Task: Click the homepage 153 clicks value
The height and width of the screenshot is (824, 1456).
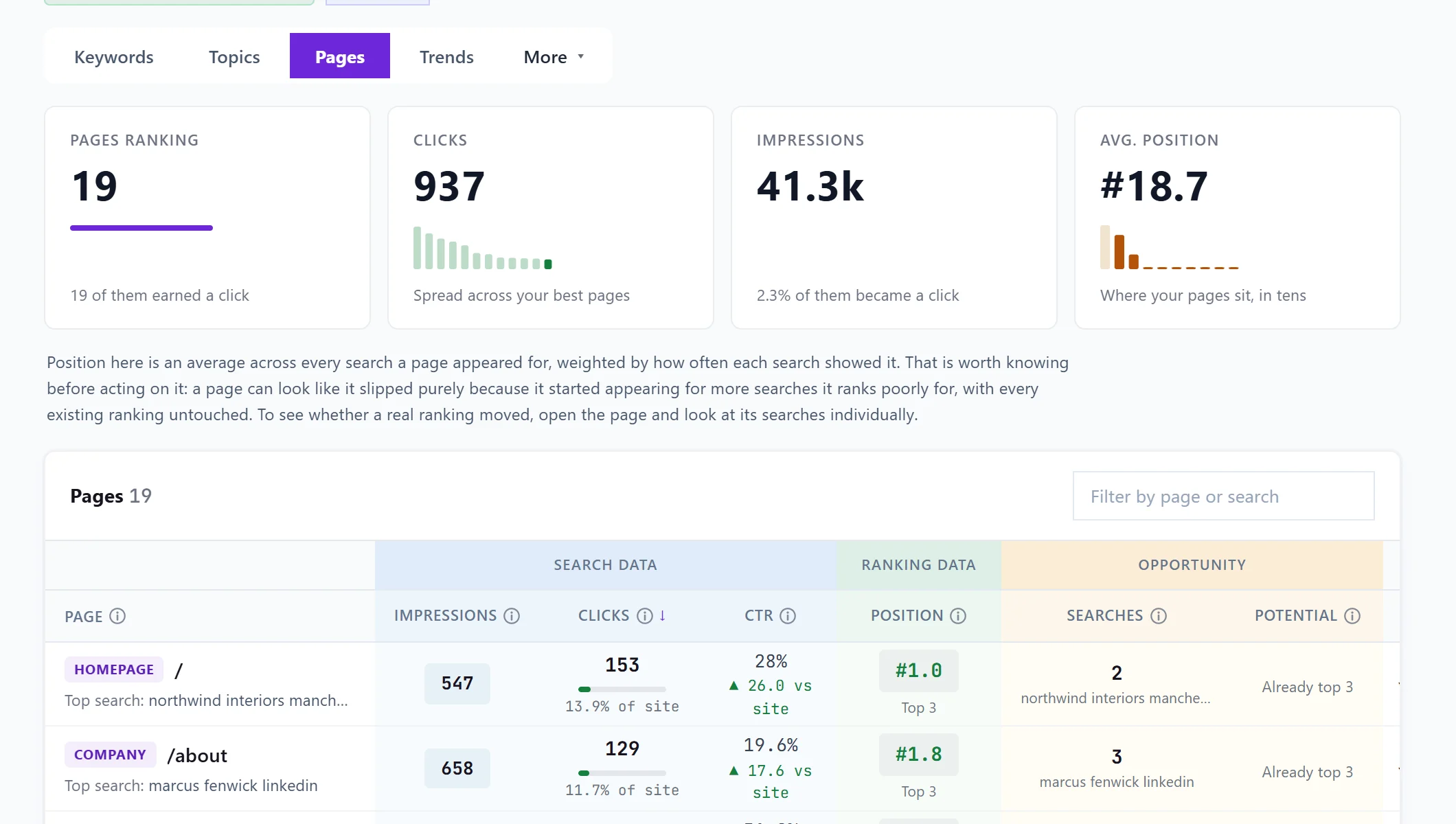Action: (x=622, y=665)
